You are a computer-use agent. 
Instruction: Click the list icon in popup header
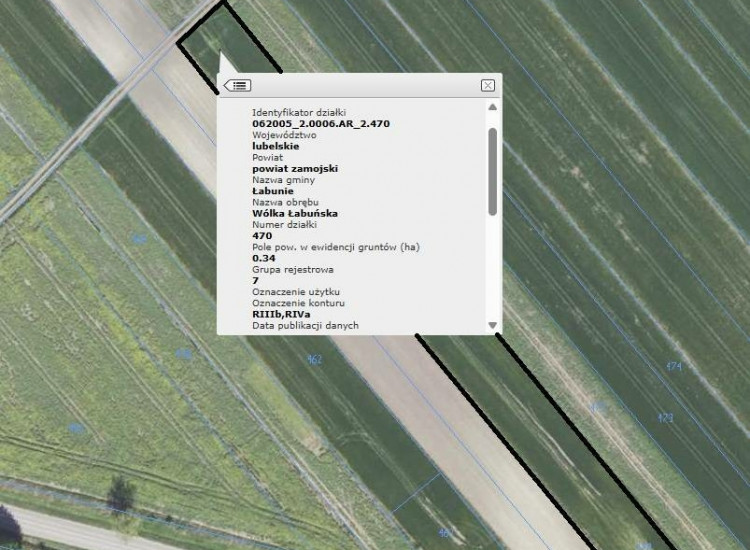[237, 86]
